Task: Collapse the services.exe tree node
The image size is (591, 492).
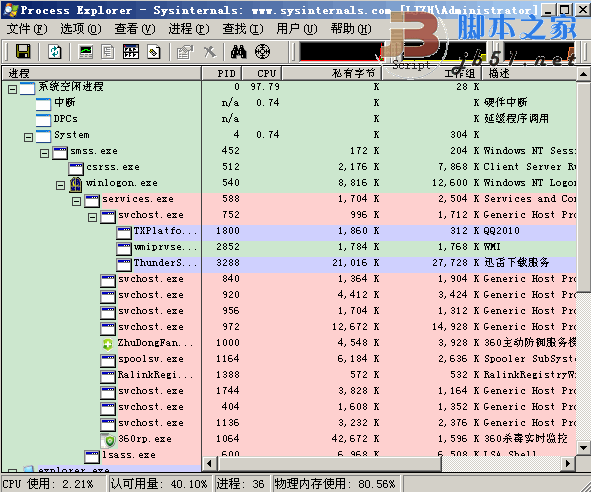Action: 77,201
